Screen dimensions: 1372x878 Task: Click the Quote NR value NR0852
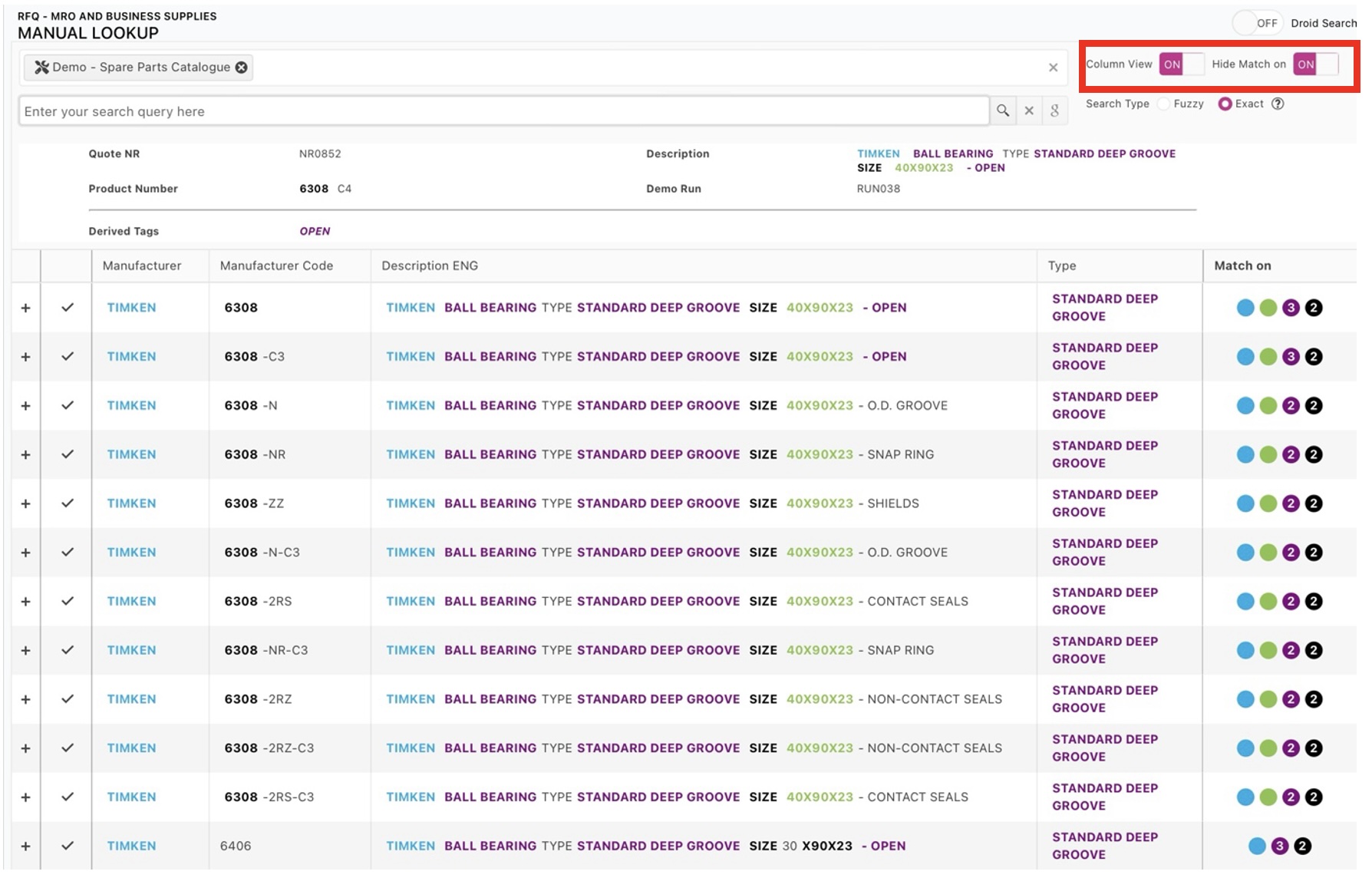(320, 153)
